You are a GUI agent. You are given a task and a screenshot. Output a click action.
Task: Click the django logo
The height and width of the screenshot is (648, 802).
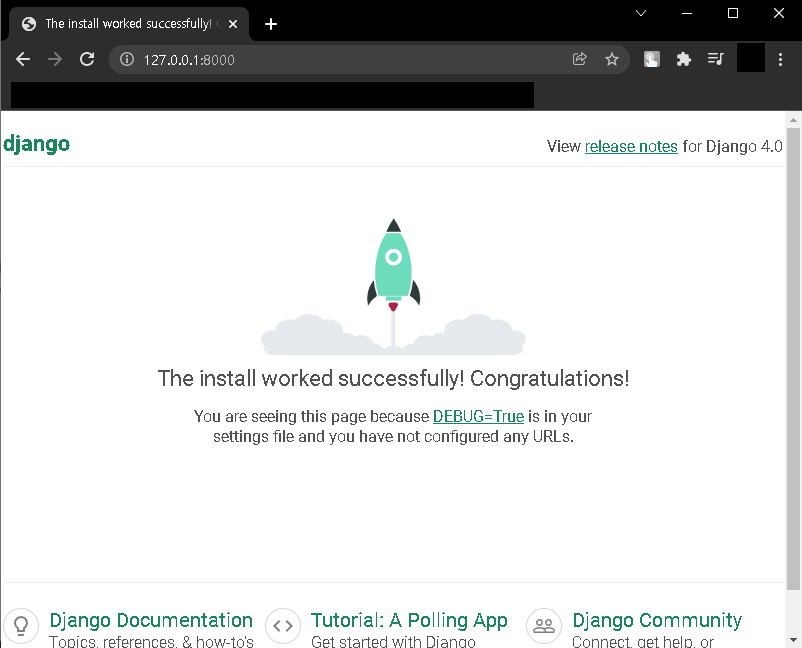[36, 144]
